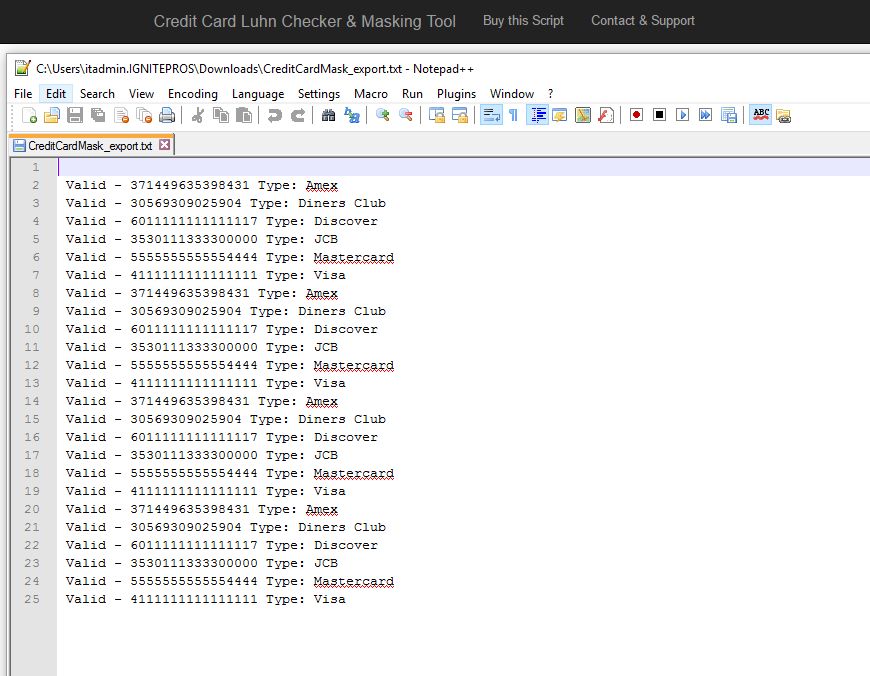870x676 pixels.
Task: Click the New file toolbar icon
Action: click(x=29, y=115)
